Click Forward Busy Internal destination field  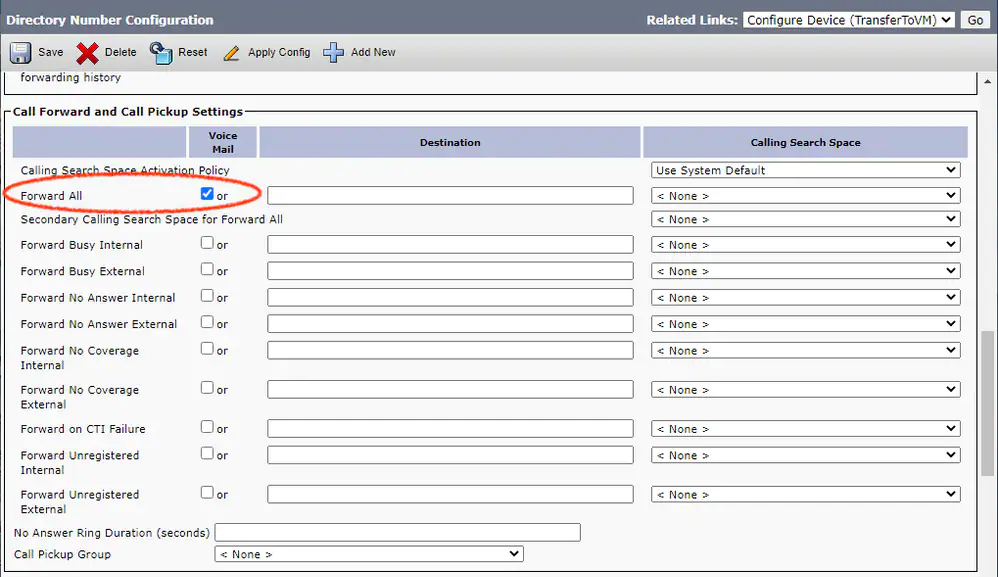coord(450,244)
